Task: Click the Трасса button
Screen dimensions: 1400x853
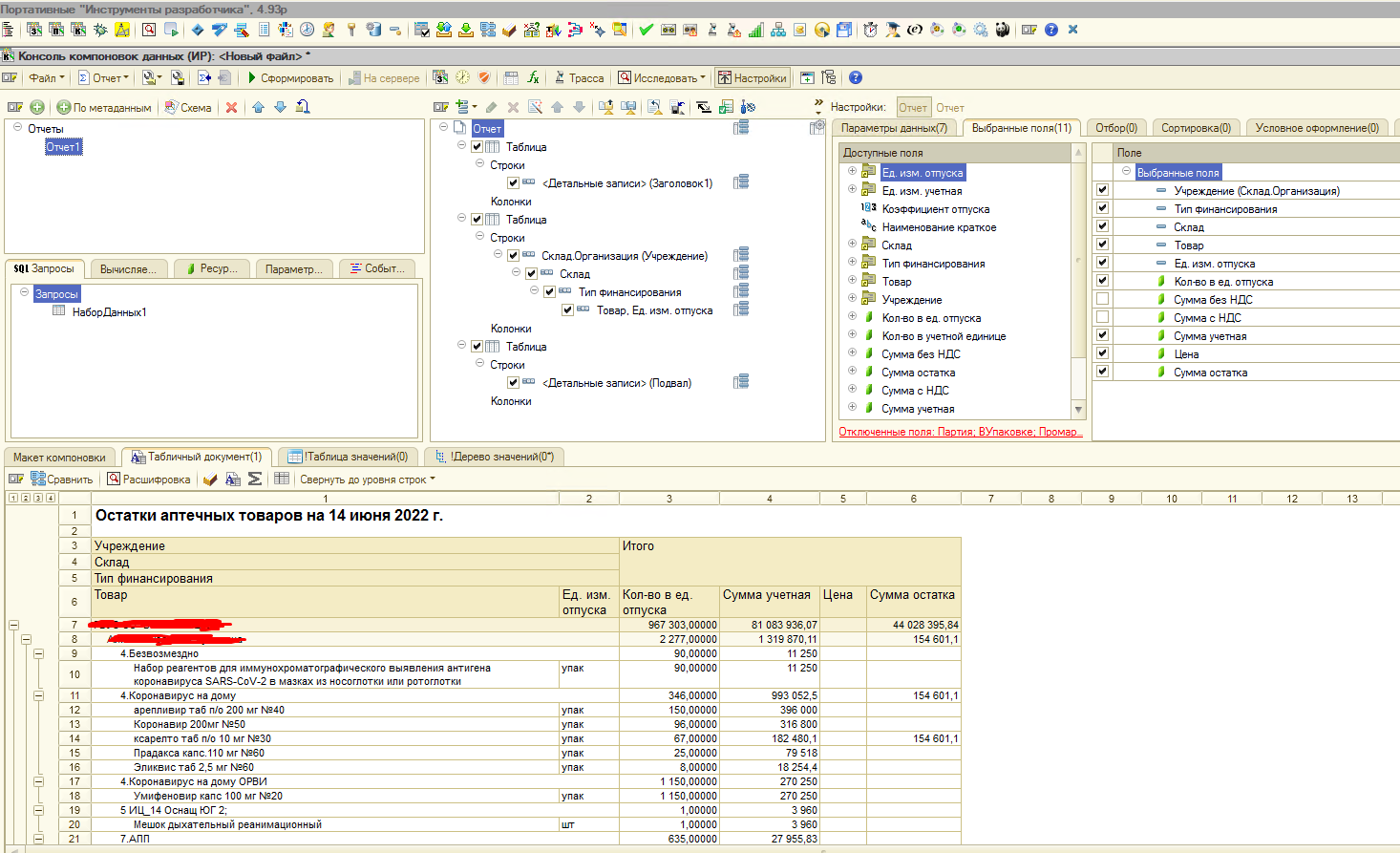Action: tap(578, 77)
